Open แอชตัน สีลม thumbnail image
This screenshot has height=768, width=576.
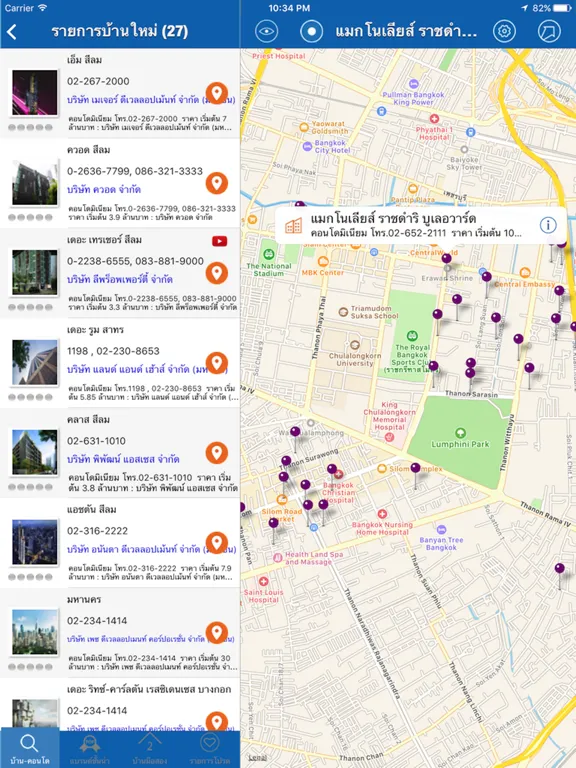tap(35, 543)
